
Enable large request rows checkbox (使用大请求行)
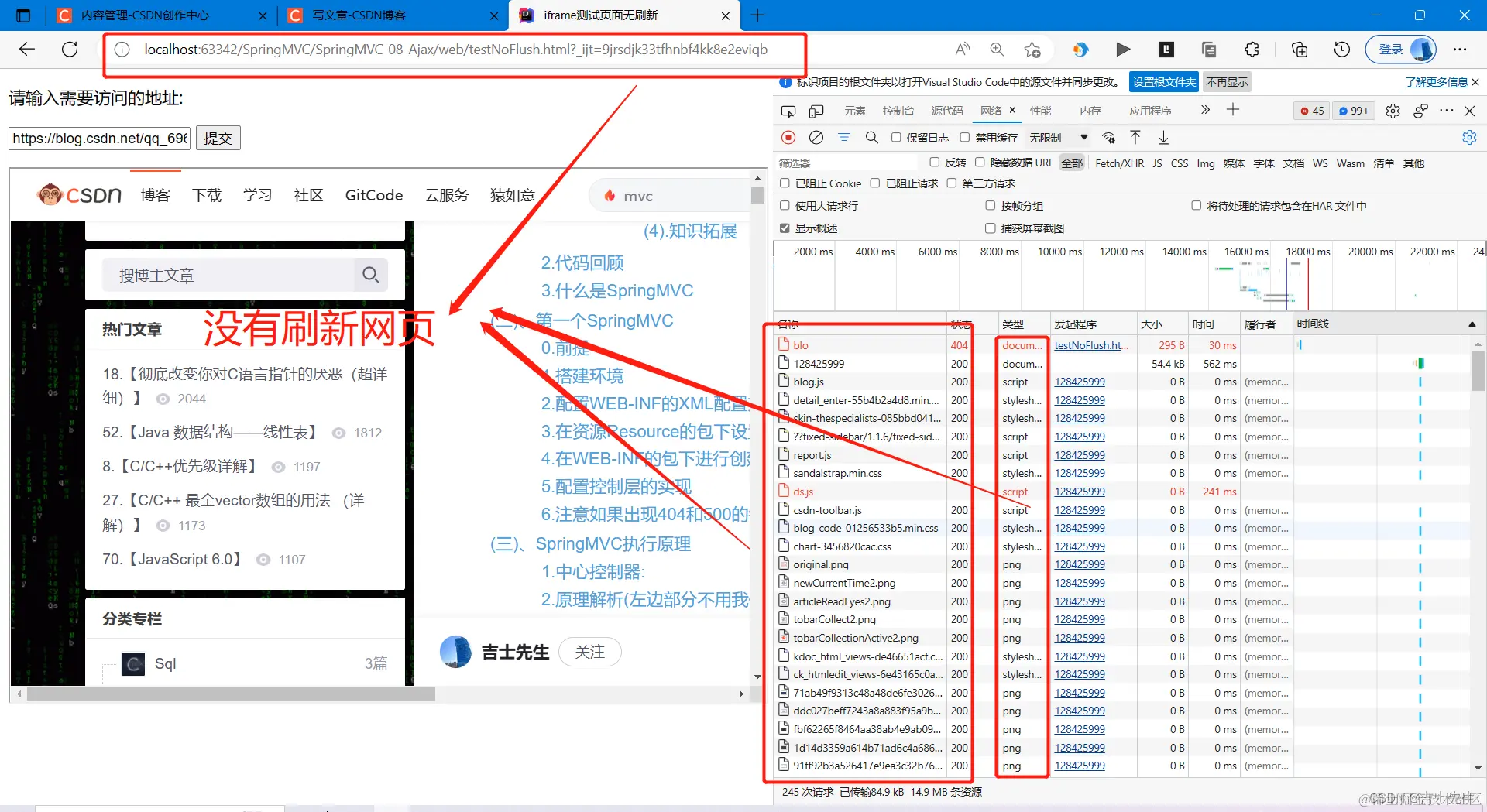pos(785,205)
